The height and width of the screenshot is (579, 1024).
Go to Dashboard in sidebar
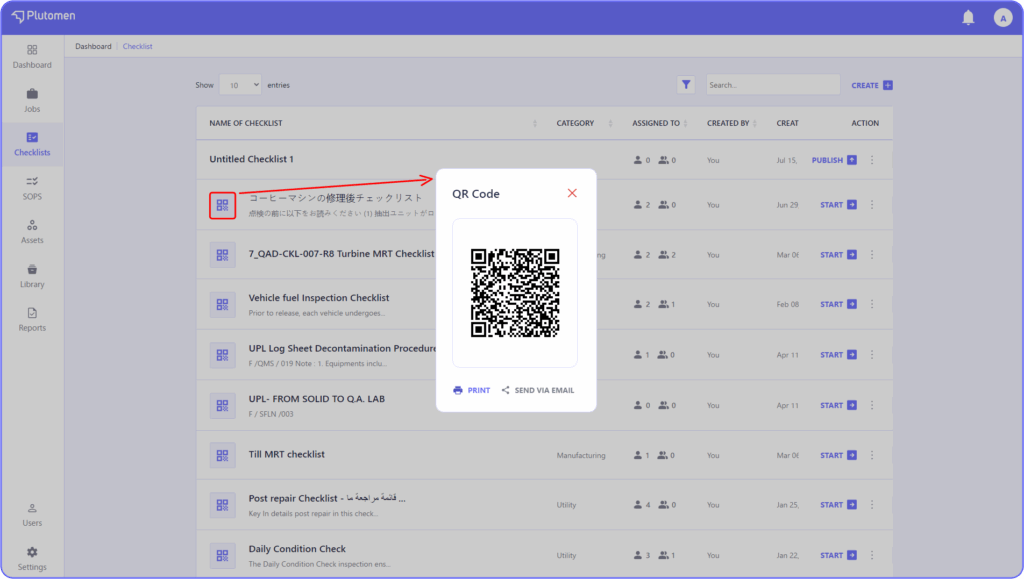click(x=32, y=57)
